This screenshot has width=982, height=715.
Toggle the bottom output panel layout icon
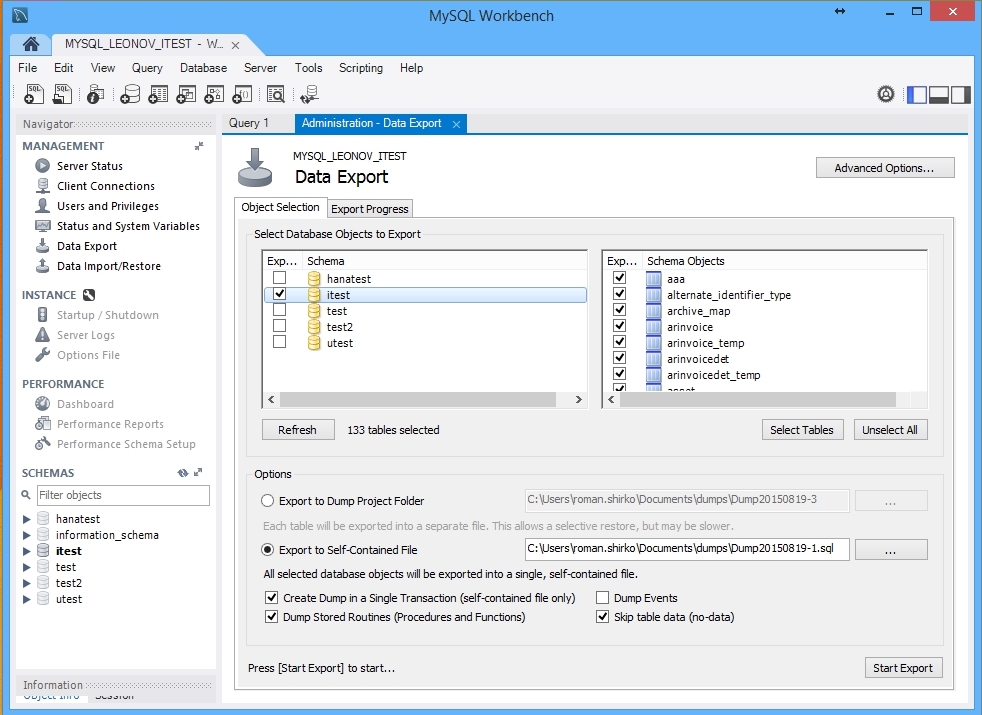pyautogui.click(x=939, y=94)
